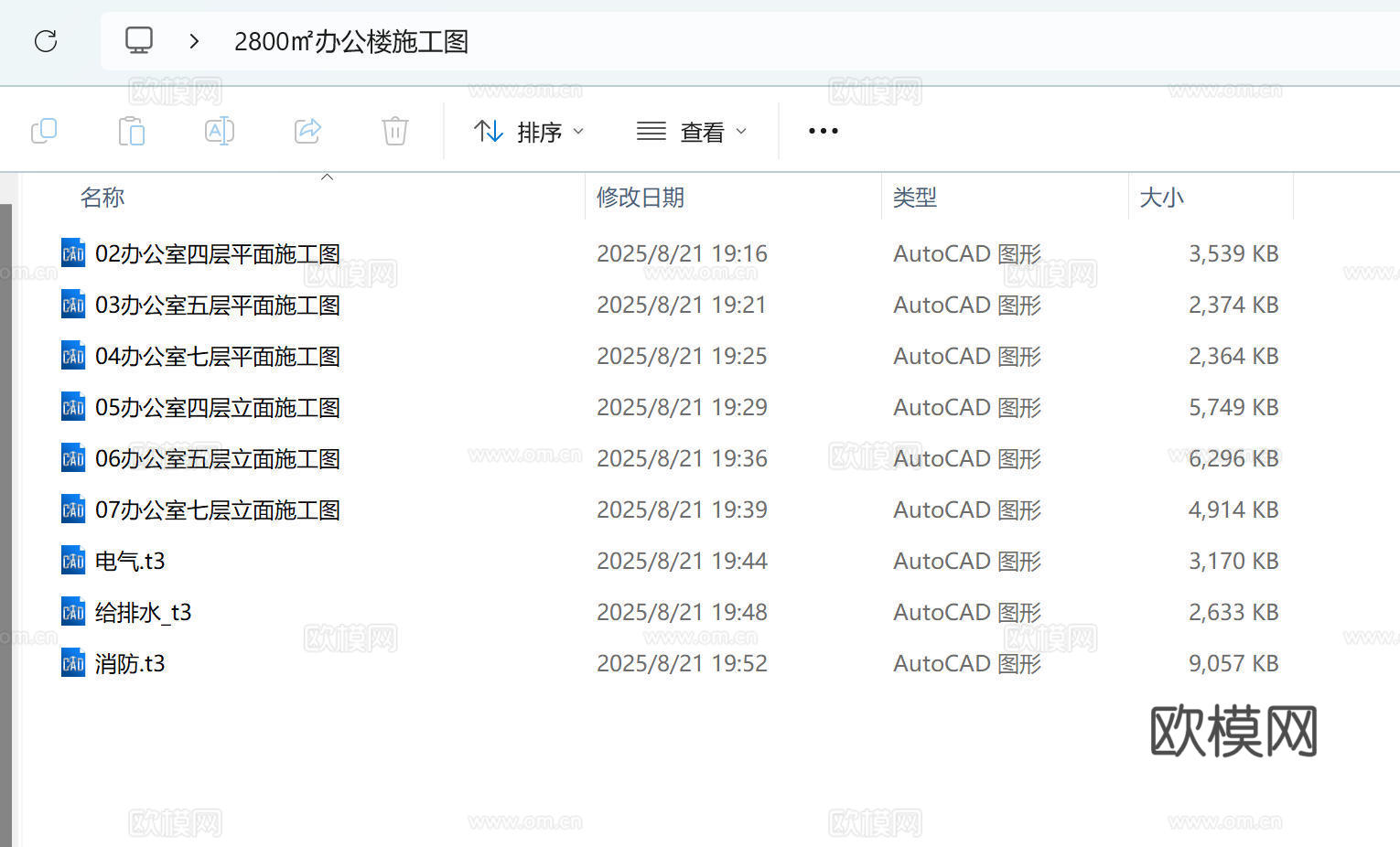This screenshot has width=1400, height=847.
Task: Click the CAD icon of 电气.t3
Action: tap(73, 561)
